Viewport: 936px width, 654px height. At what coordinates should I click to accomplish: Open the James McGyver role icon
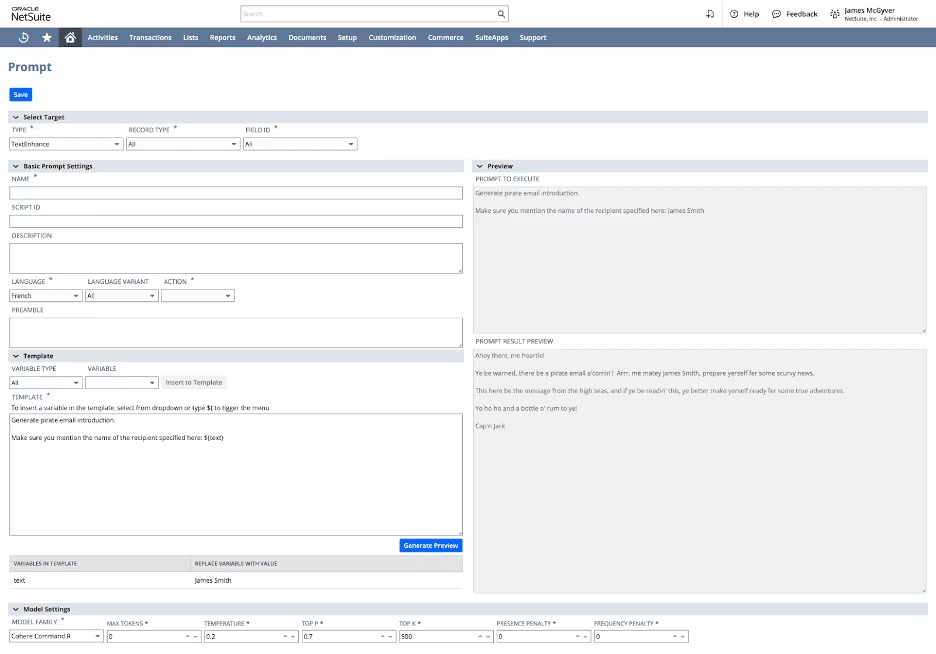(x=837, y=13)
